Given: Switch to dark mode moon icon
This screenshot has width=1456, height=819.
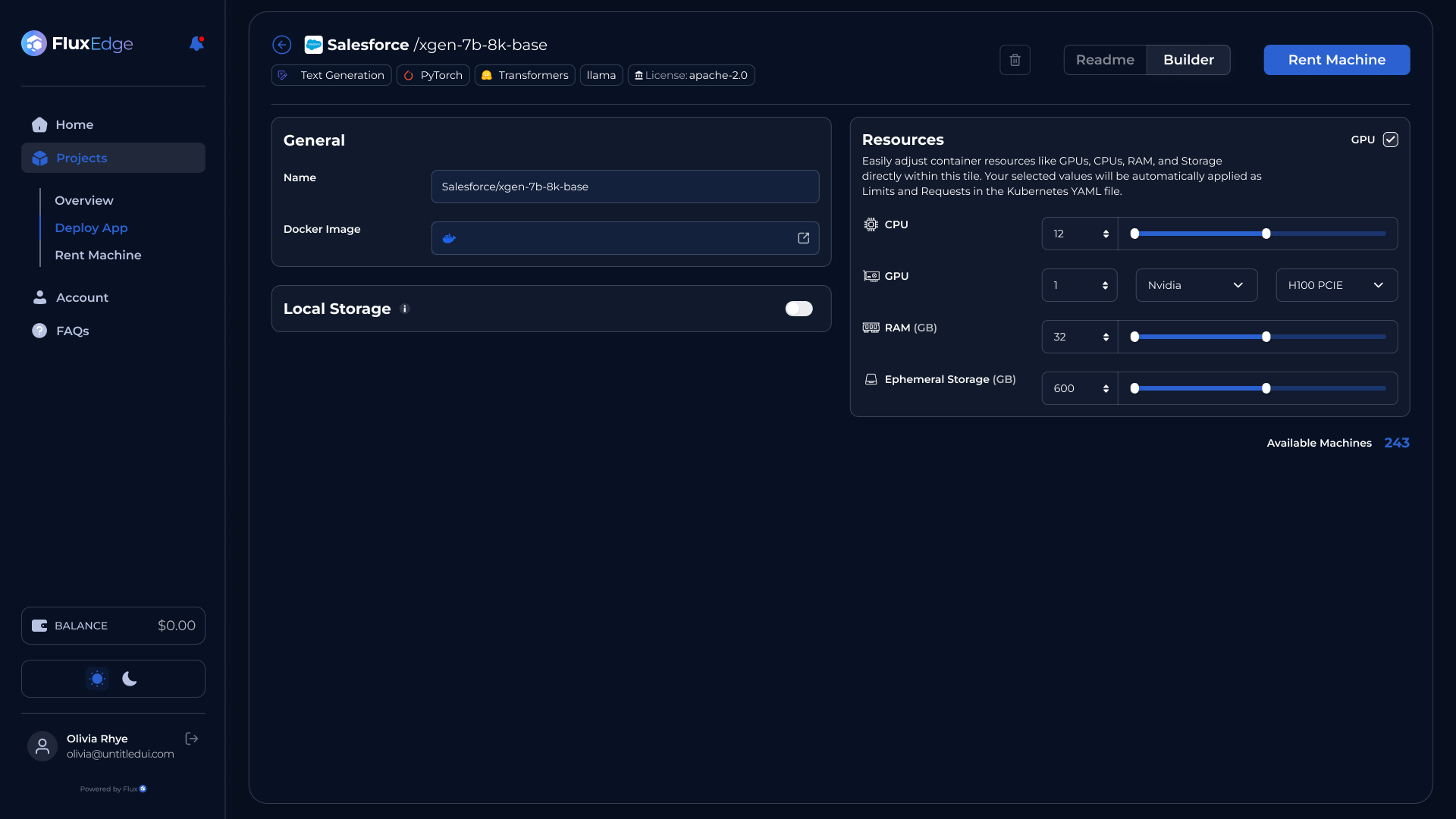Looking at the screenshot, I should (x=130, y=679).
